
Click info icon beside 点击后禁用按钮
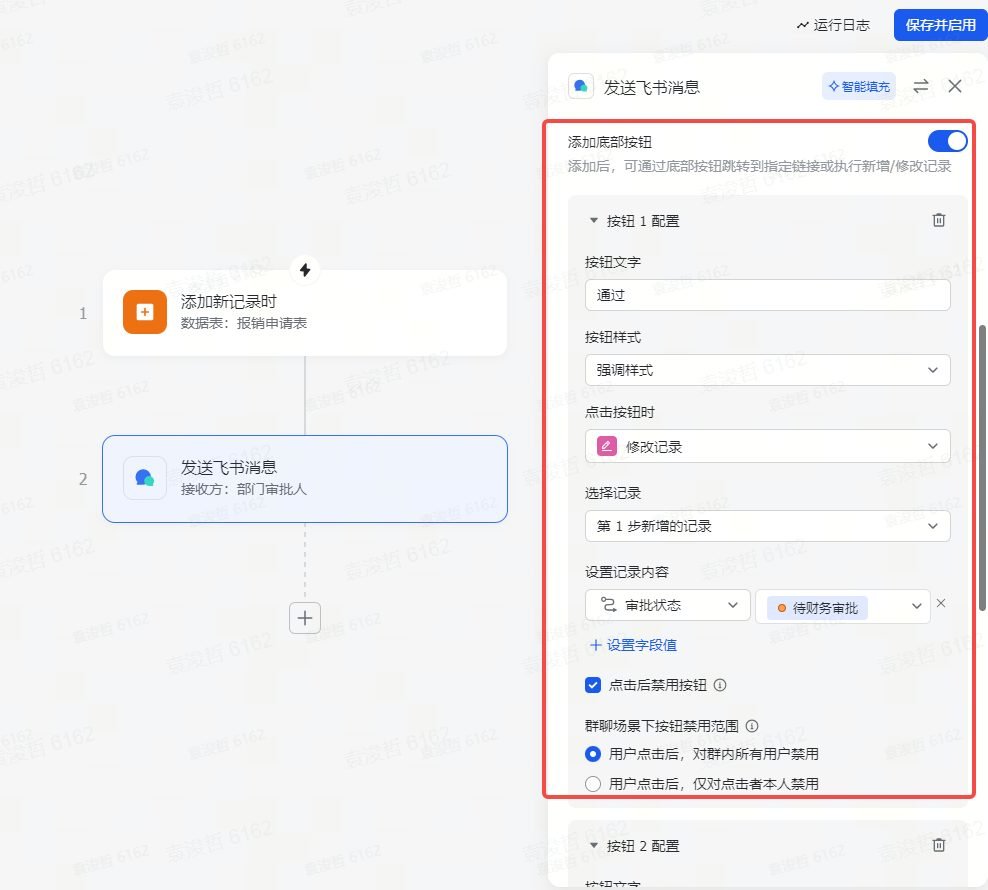click(720, 685)
